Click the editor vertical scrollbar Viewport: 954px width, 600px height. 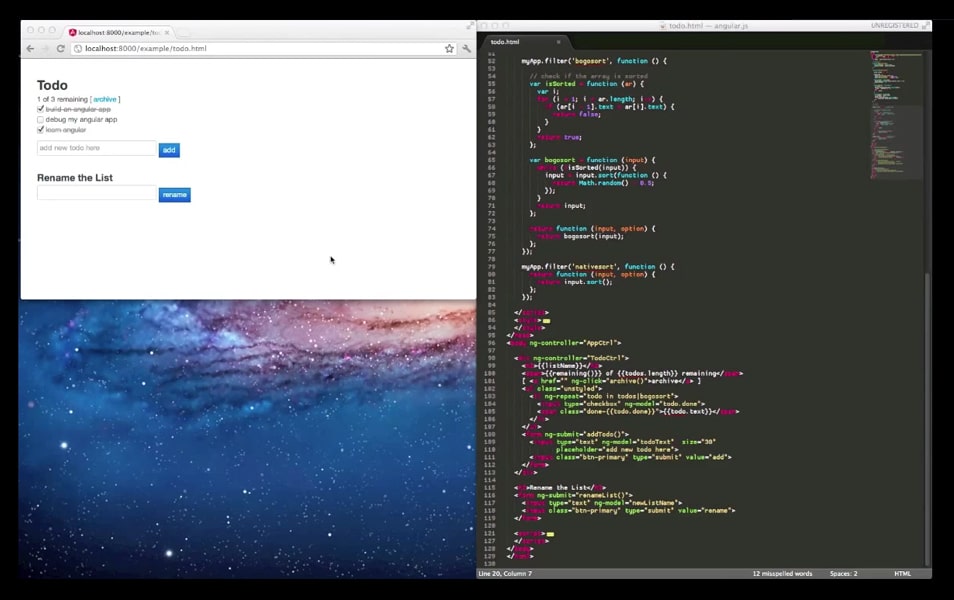point(927,420)
